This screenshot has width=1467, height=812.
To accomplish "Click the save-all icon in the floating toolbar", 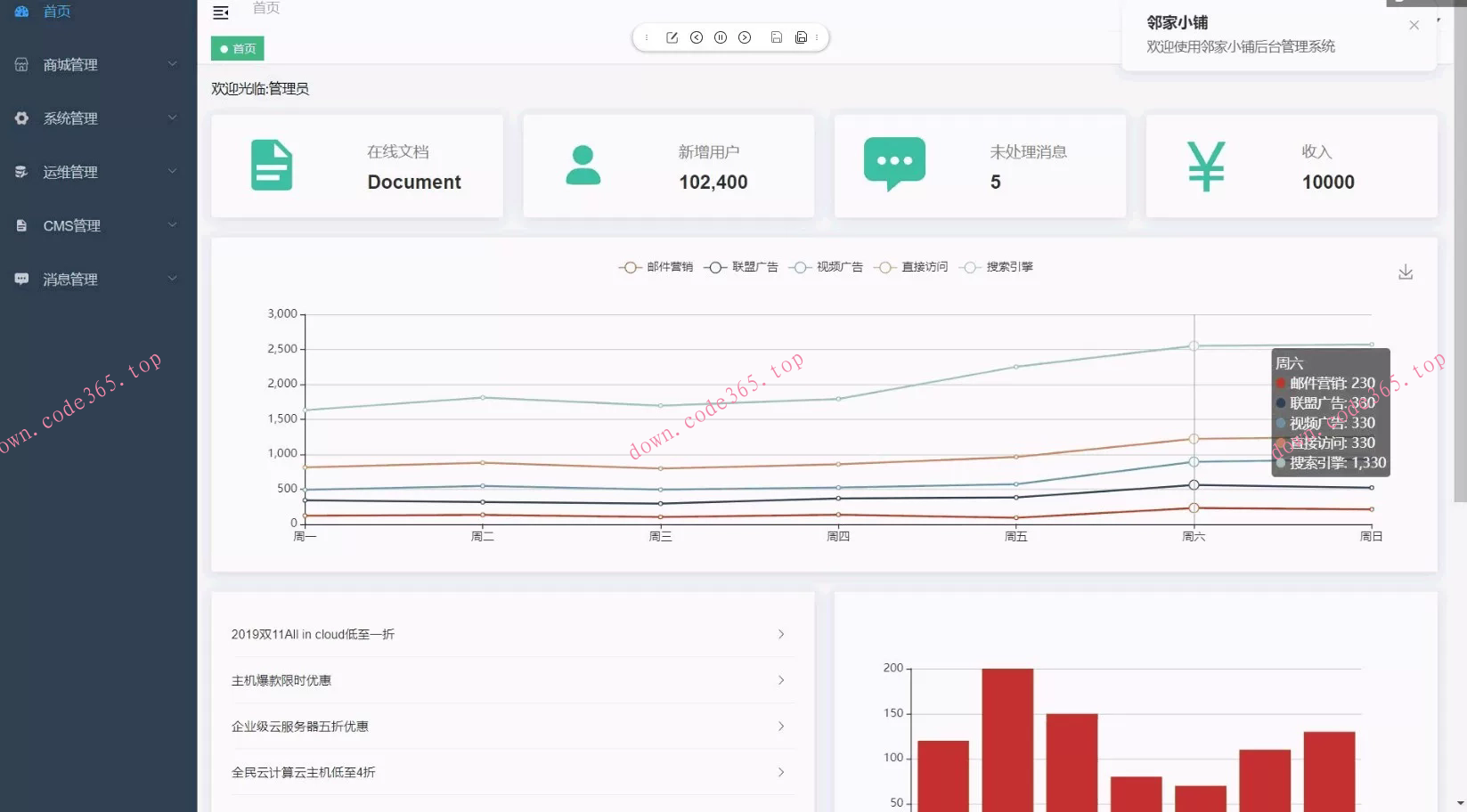I will pos(801,37).
